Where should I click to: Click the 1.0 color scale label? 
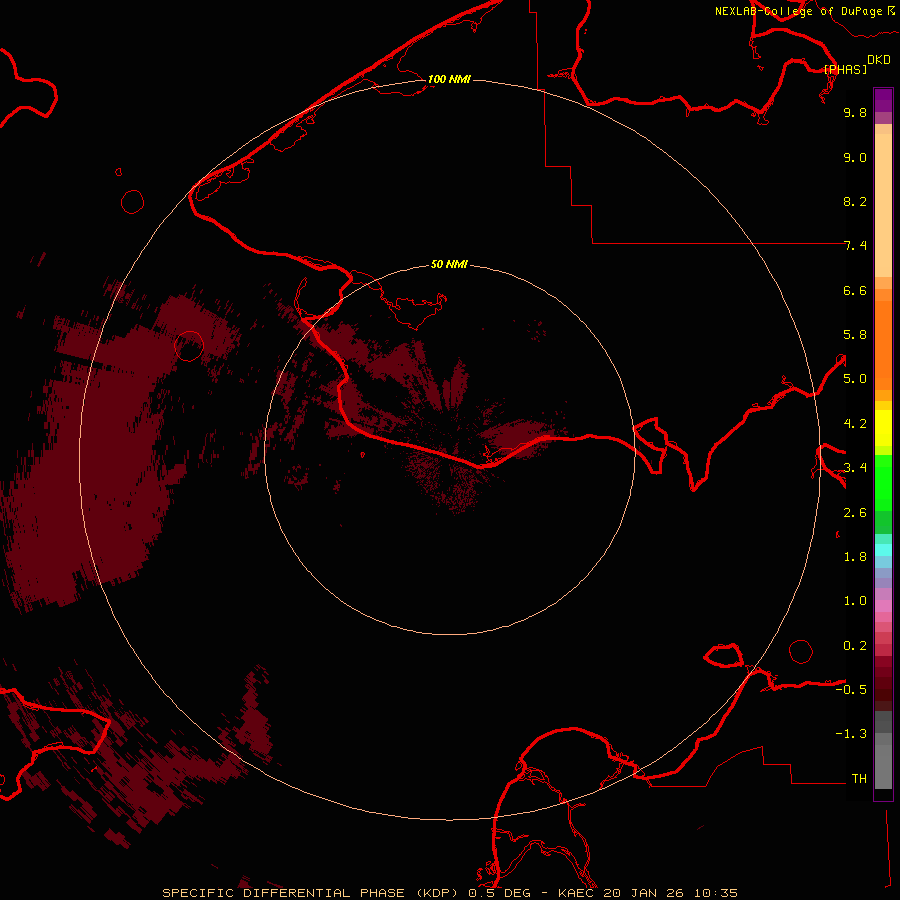[855, 601]
